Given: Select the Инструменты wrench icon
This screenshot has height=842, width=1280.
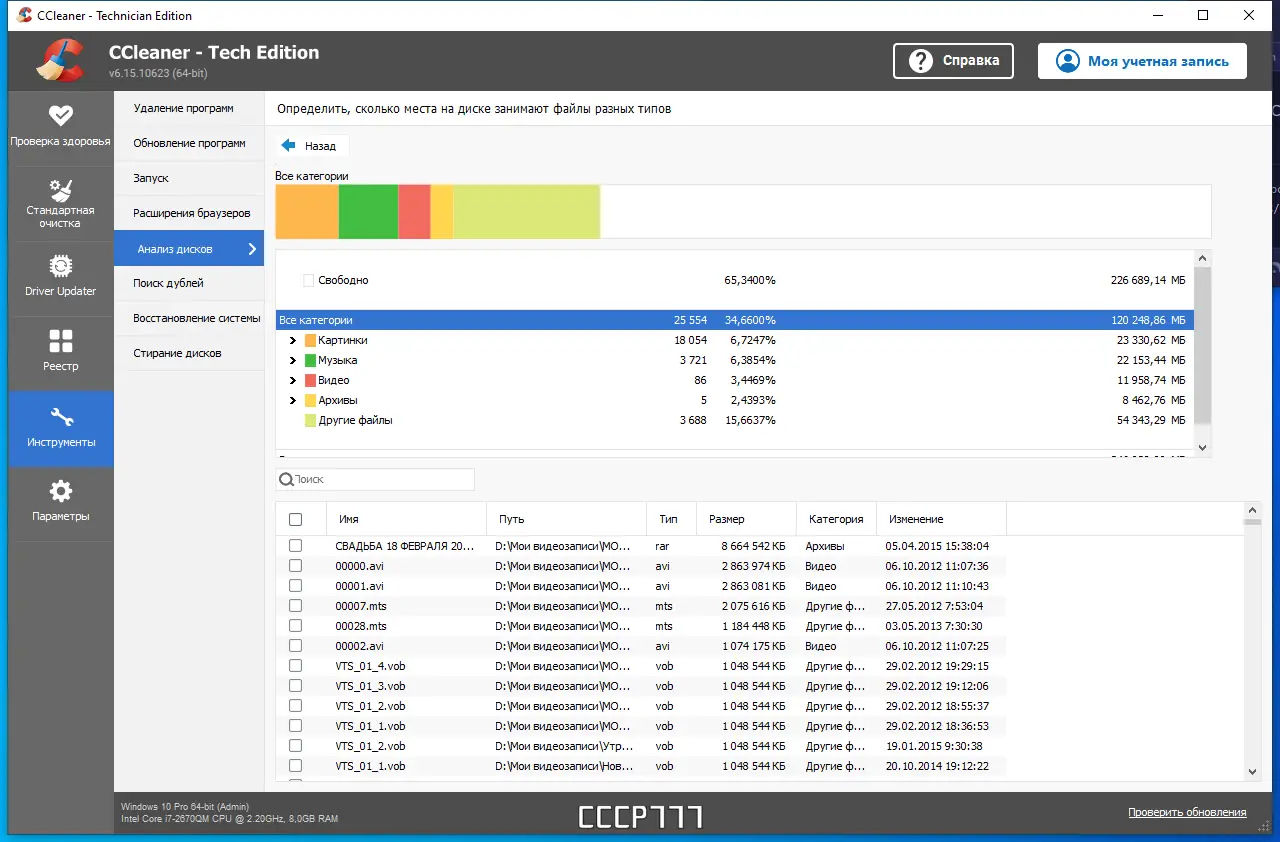Looking at the screenshot, I should click(x=61, y=417).
